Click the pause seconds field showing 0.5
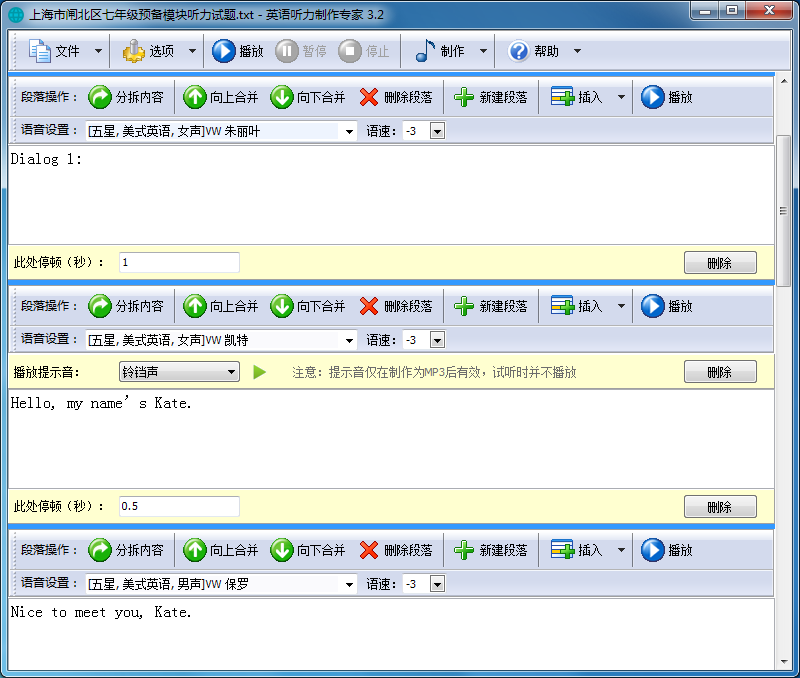Image resolution: width=800 pixels, height=678 pixels. [x=179, y=506]
